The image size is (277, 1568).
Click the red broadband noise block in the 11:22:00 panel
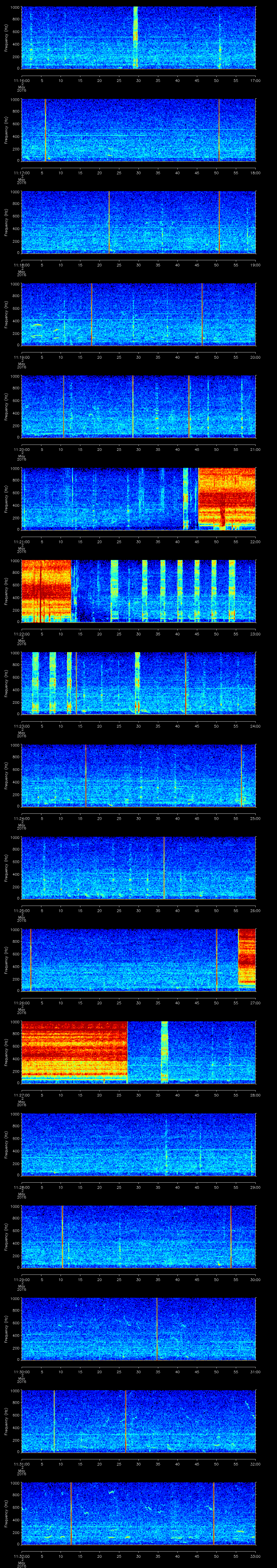tap(46, 590)
